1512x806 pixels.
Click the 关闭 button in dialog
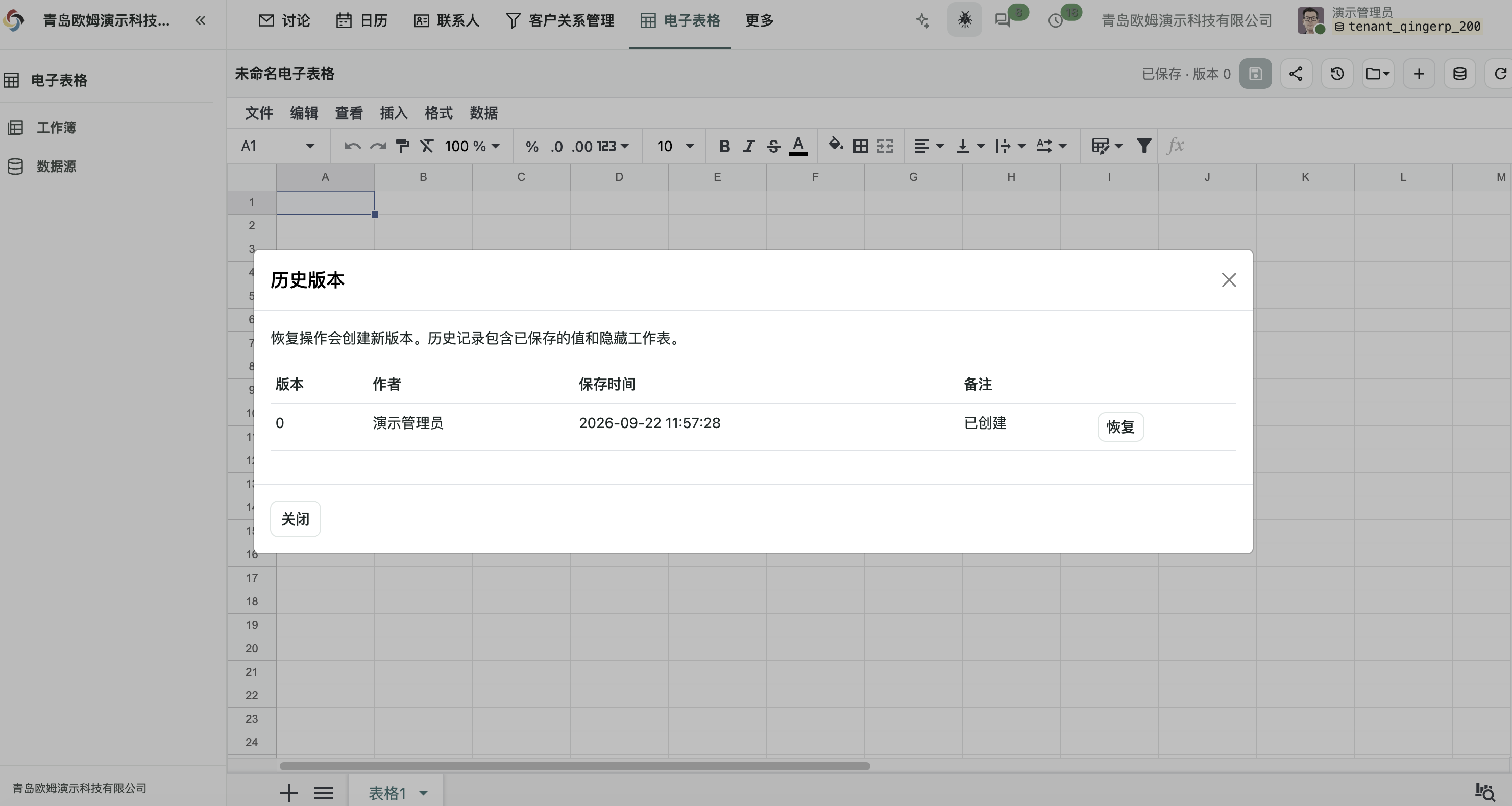pos(295,519)
